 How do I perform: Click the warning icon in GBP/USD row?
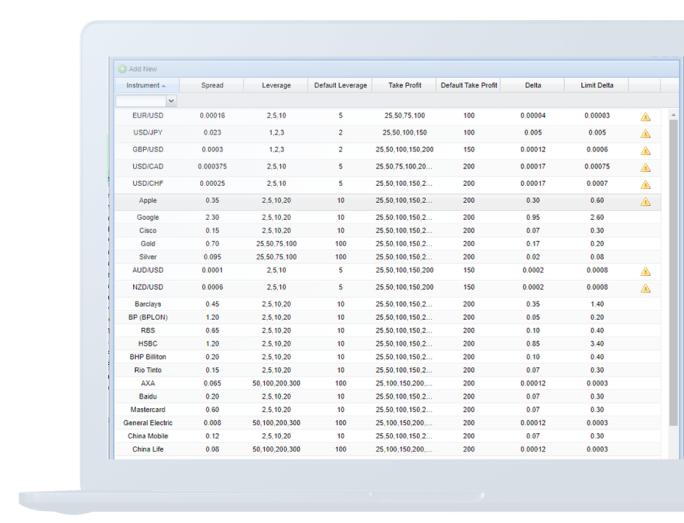[x=646, y=150]
